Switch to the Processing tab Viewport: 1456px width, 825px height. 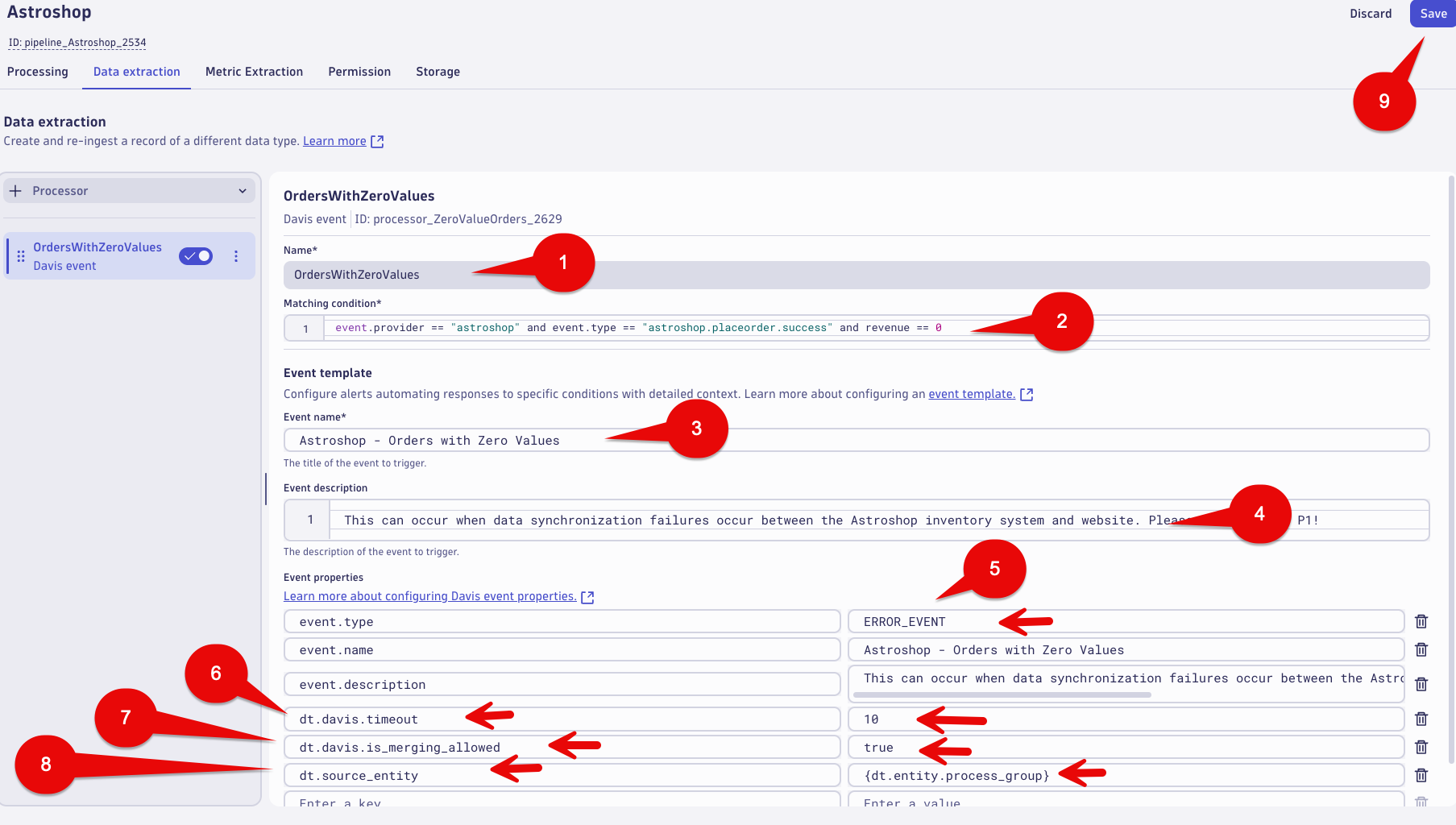click(38, 72)
